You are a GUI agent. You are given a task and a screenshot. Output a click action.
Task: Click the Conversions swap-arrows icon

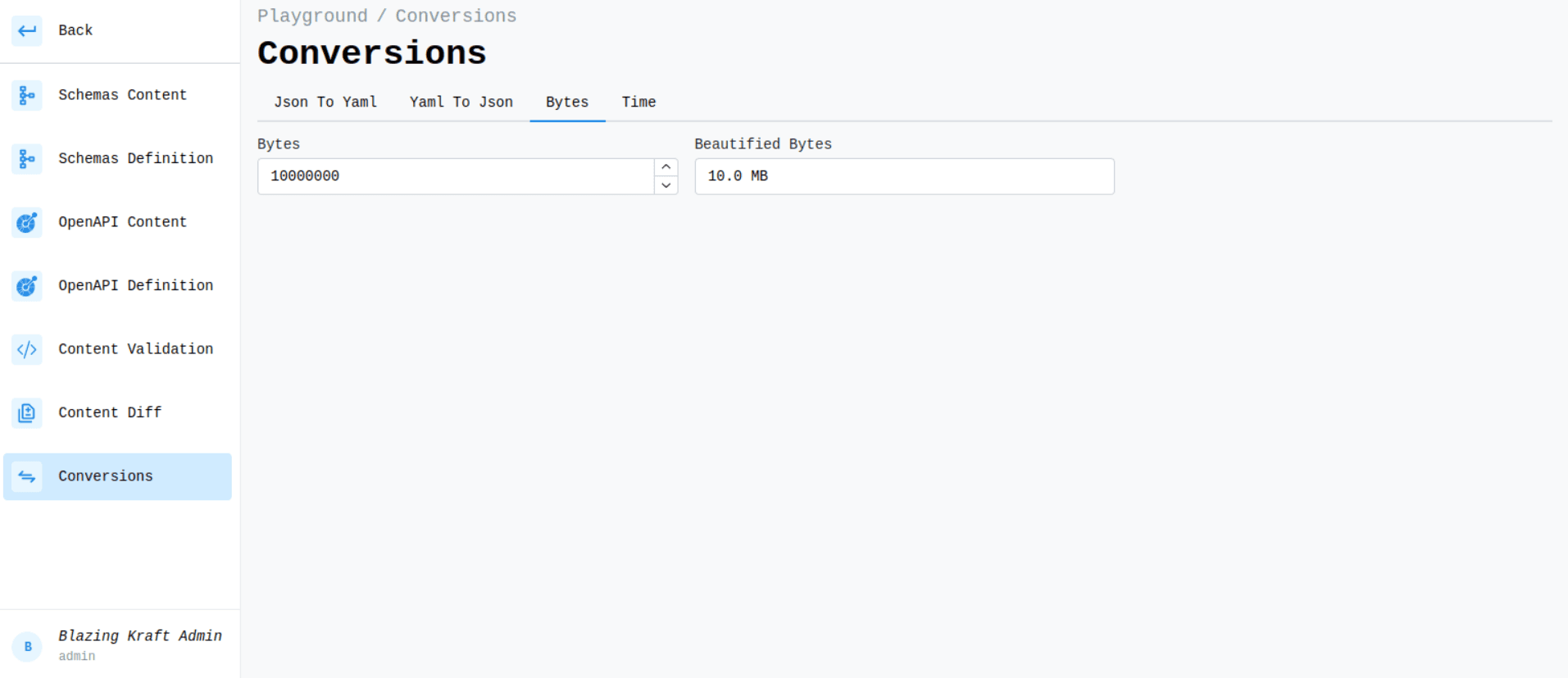[27, 476]
